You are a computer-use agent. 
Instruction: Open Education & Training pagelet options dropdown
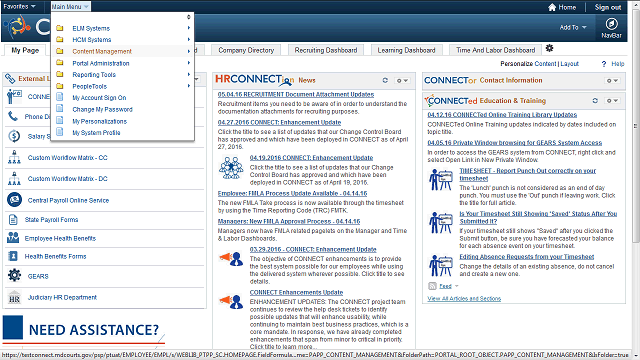pyautogui.click(x=612, y=100)
